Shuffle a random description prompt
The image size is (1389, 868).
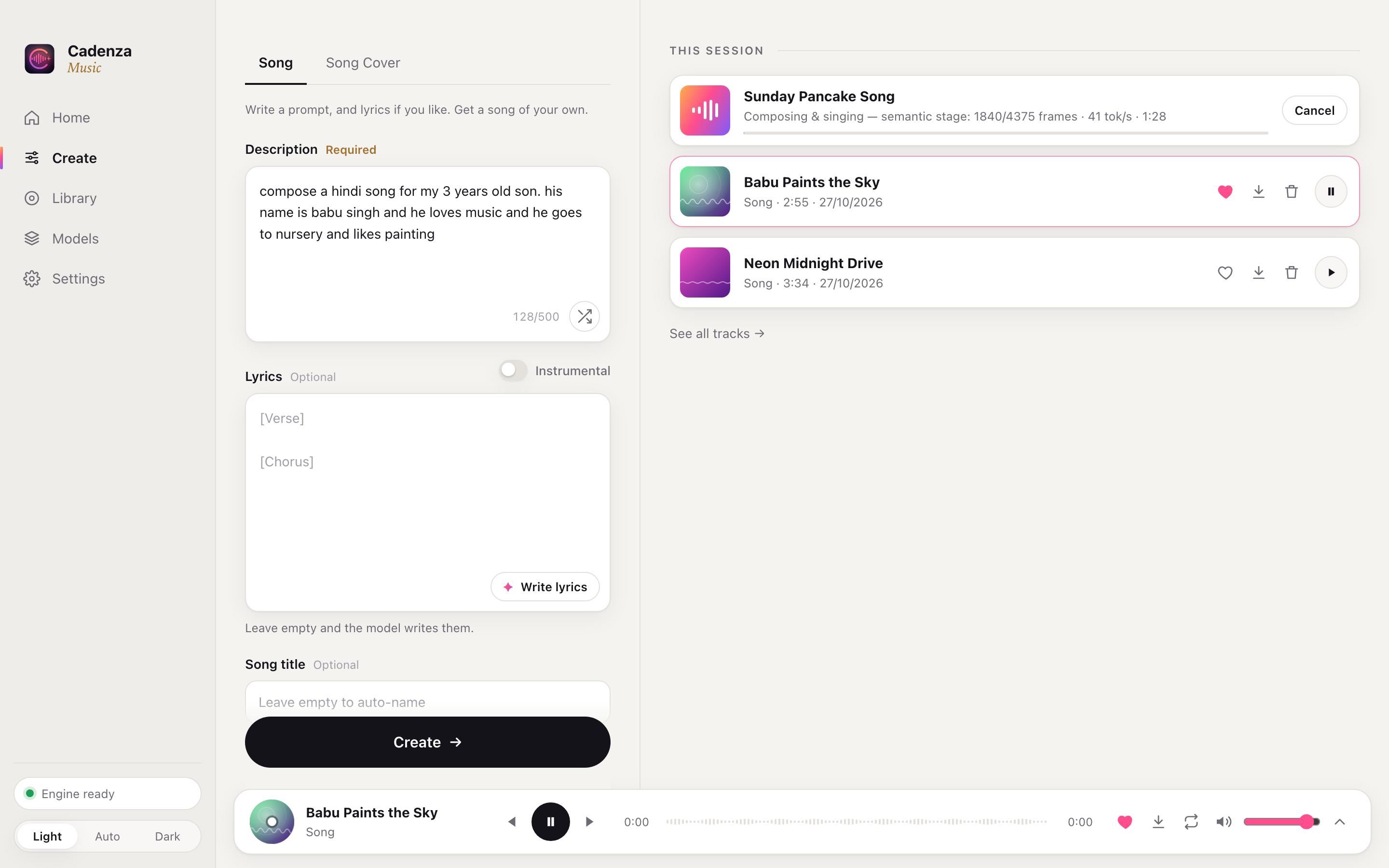click(585, 316)
